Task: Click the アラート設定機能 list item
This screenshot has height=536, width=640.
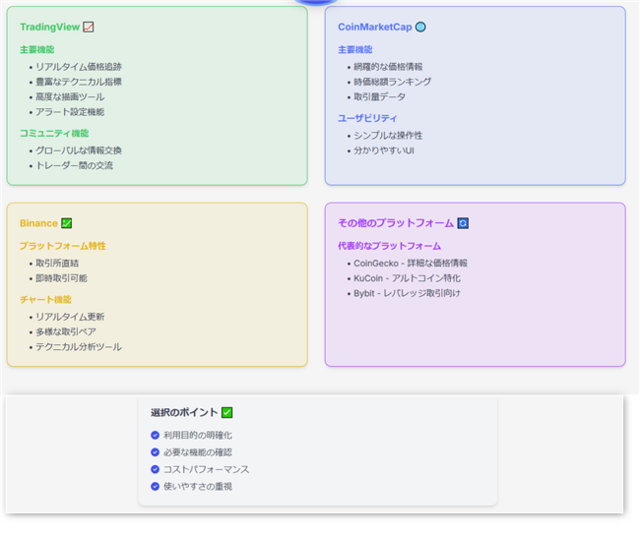Action: tap(70, 112)
